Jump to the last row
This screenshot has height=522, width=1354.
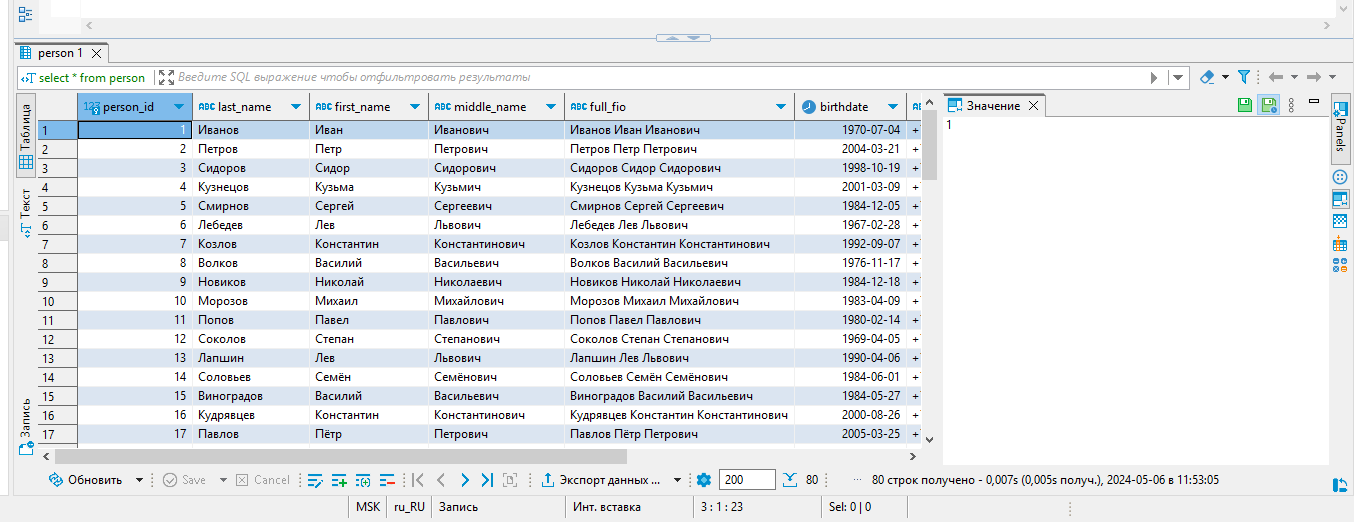tap(487, 480)
